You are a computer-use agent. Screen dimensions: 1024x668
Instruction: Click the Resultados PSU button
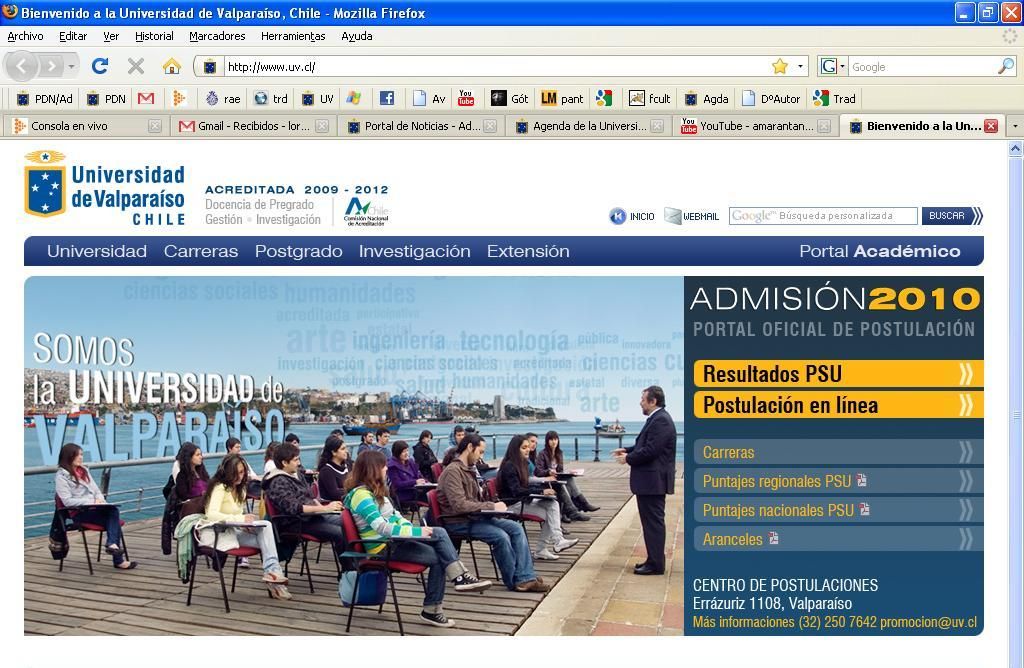pos(838,374)
